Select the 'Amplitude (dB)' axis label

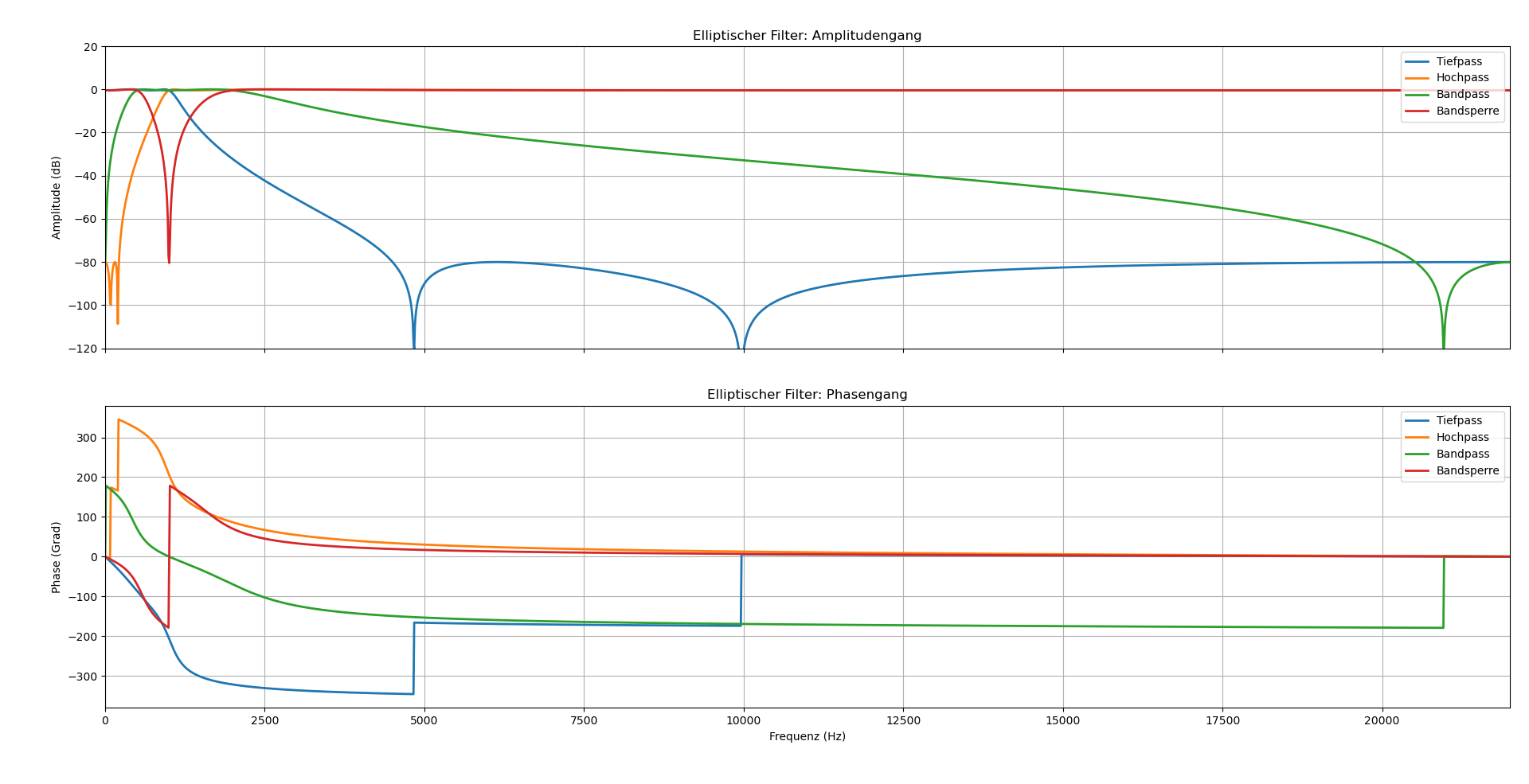57,197
